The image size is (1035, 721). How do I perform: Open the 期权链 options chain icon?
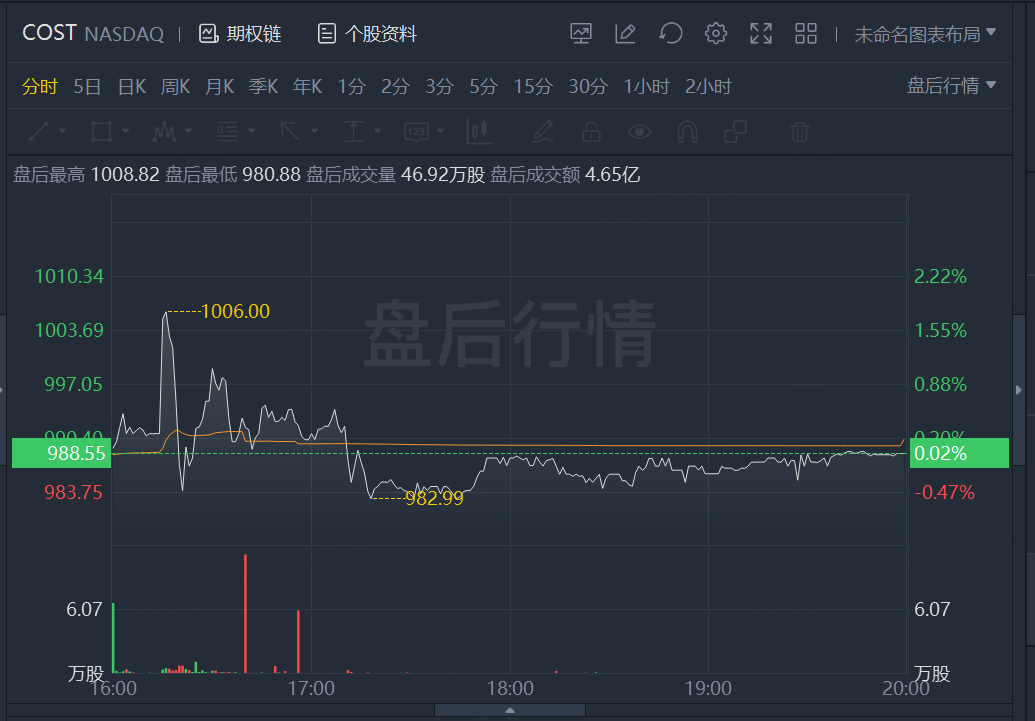pyautogui.click(x=209, y=34)
